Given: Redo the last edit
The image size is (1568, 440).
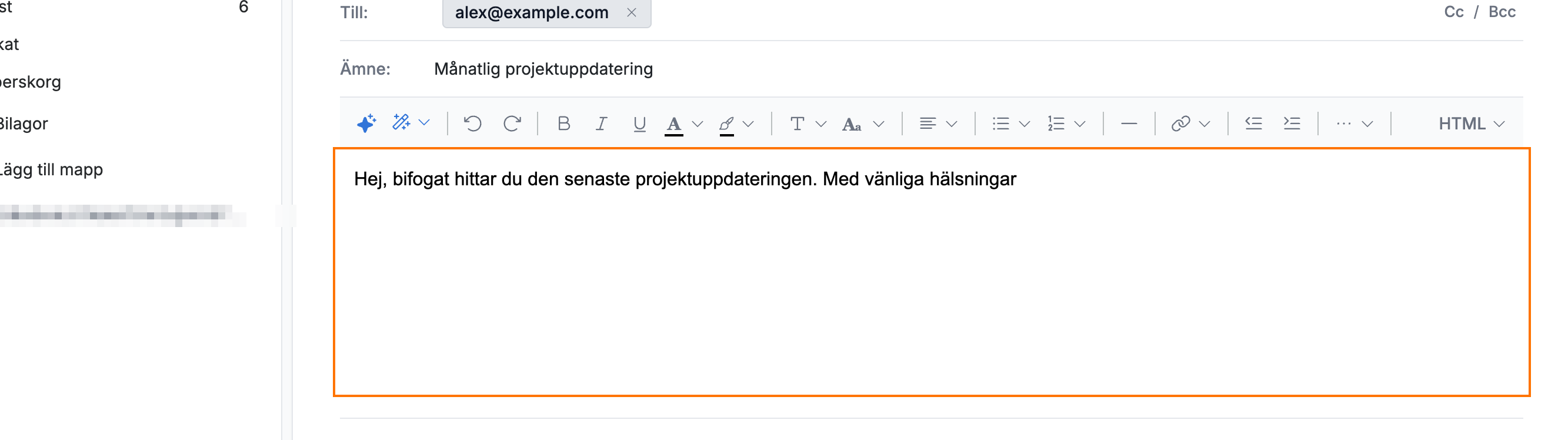Looking at the screenshot, I should [512, 124].
